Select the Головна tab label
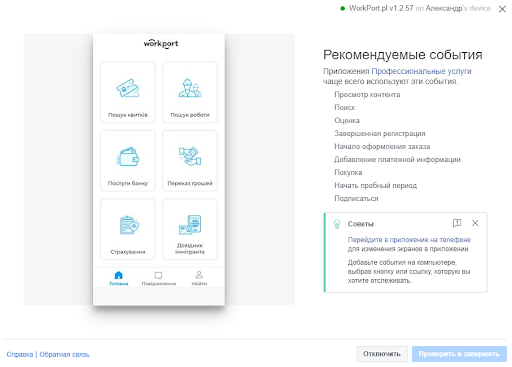The height and width of the screenshot is (367, 512). pos(119,284)
